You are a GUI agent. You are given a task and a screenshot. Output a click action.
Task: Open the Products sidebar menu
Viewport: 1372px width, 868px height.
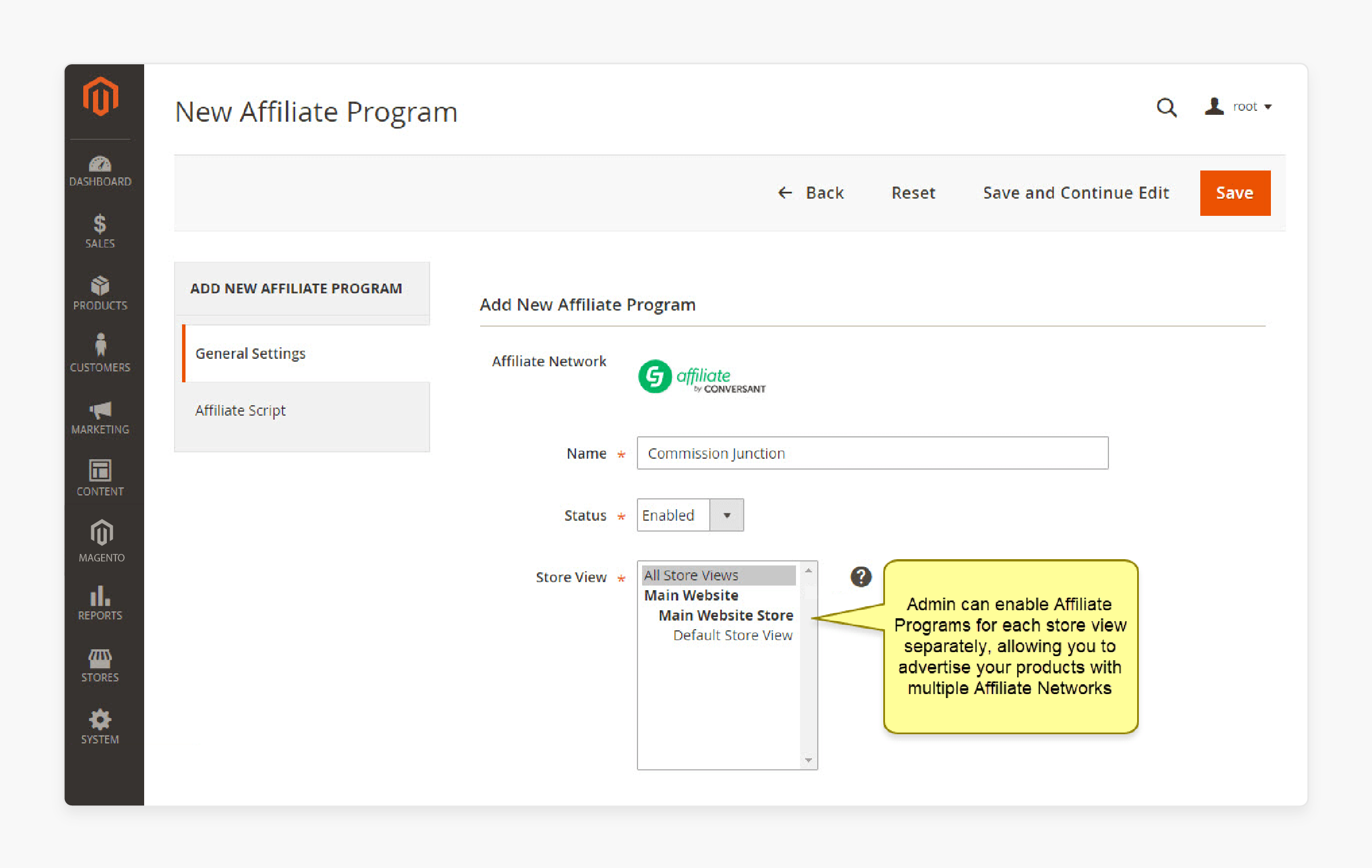point(101,293)
